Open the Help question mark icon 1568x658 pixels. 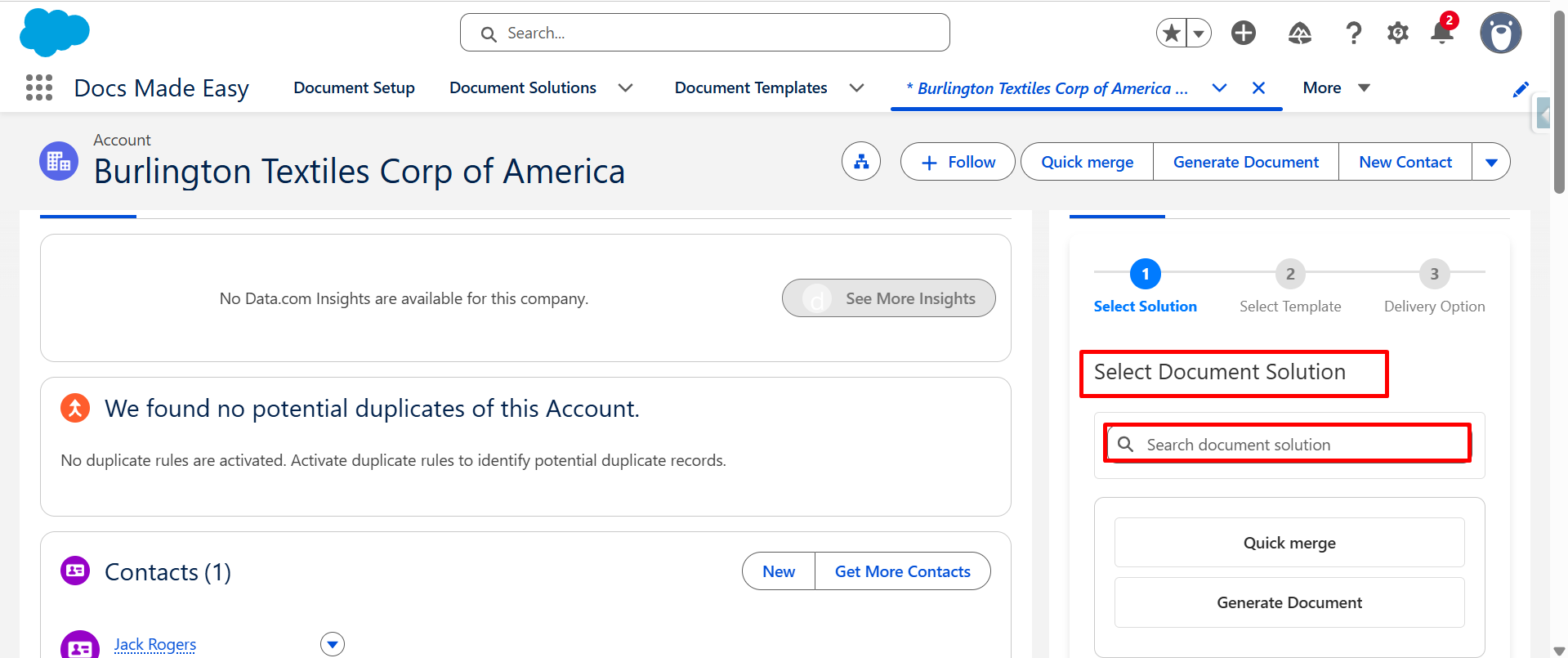[1354, 33]
